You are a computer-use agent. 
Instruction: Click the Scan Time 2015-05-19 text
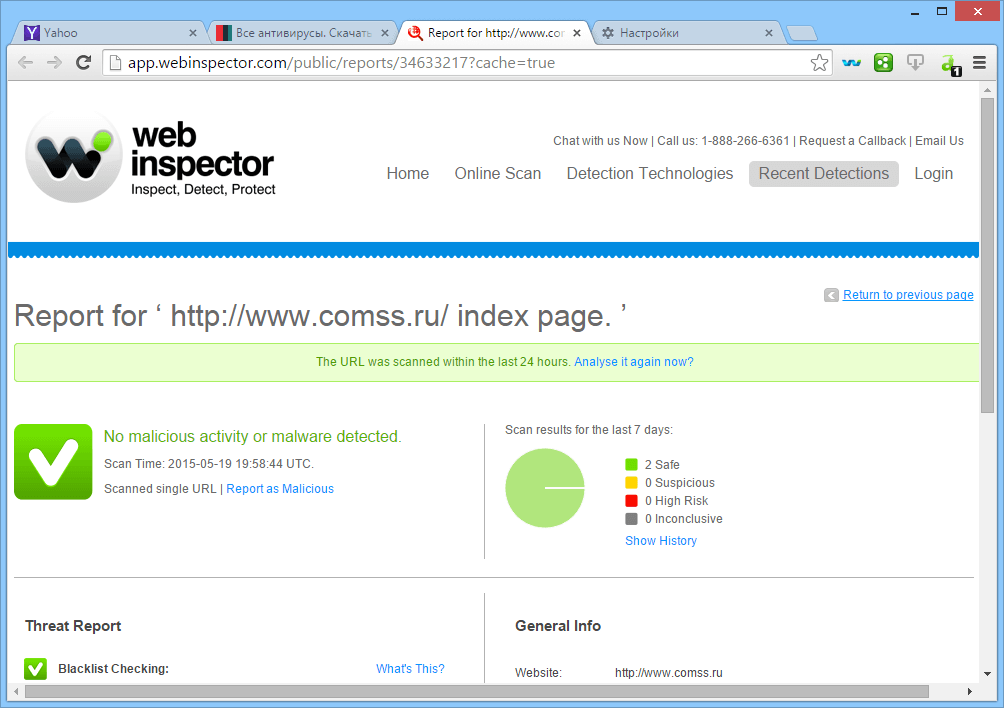pos(209,464)
